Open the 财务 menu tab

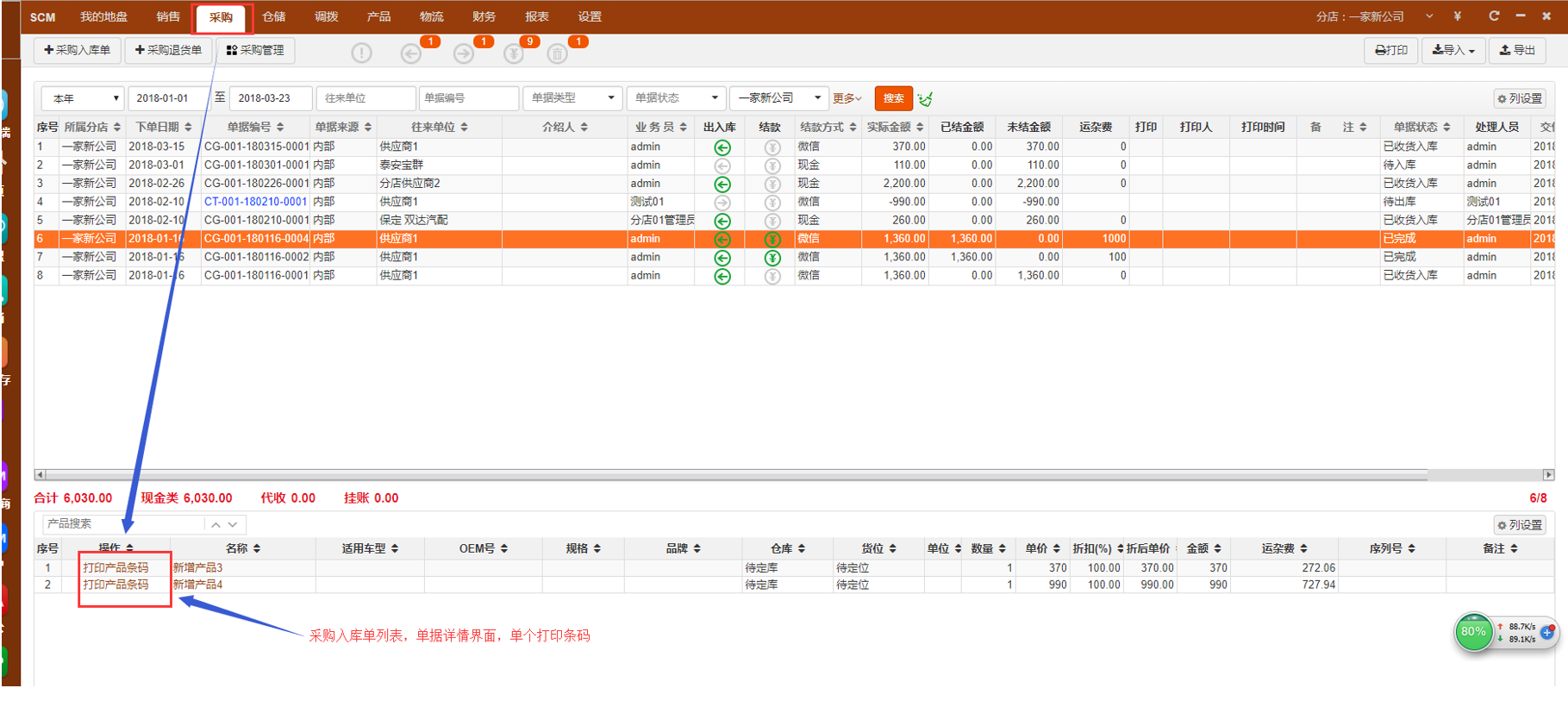point(484,17)
